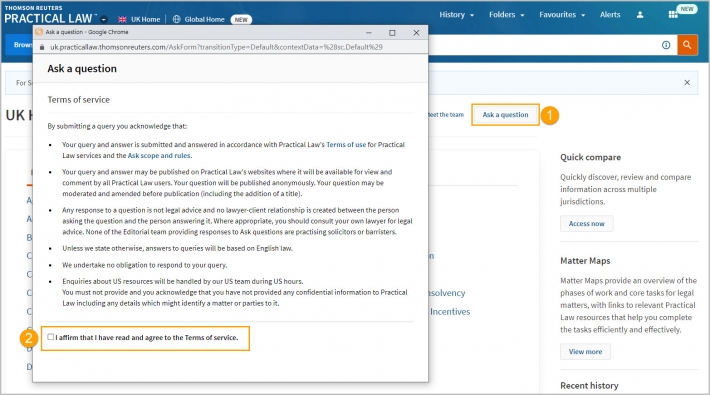710x395 pixels.
Task: Click the Recent history heading
Action: [x=589, y=385]
